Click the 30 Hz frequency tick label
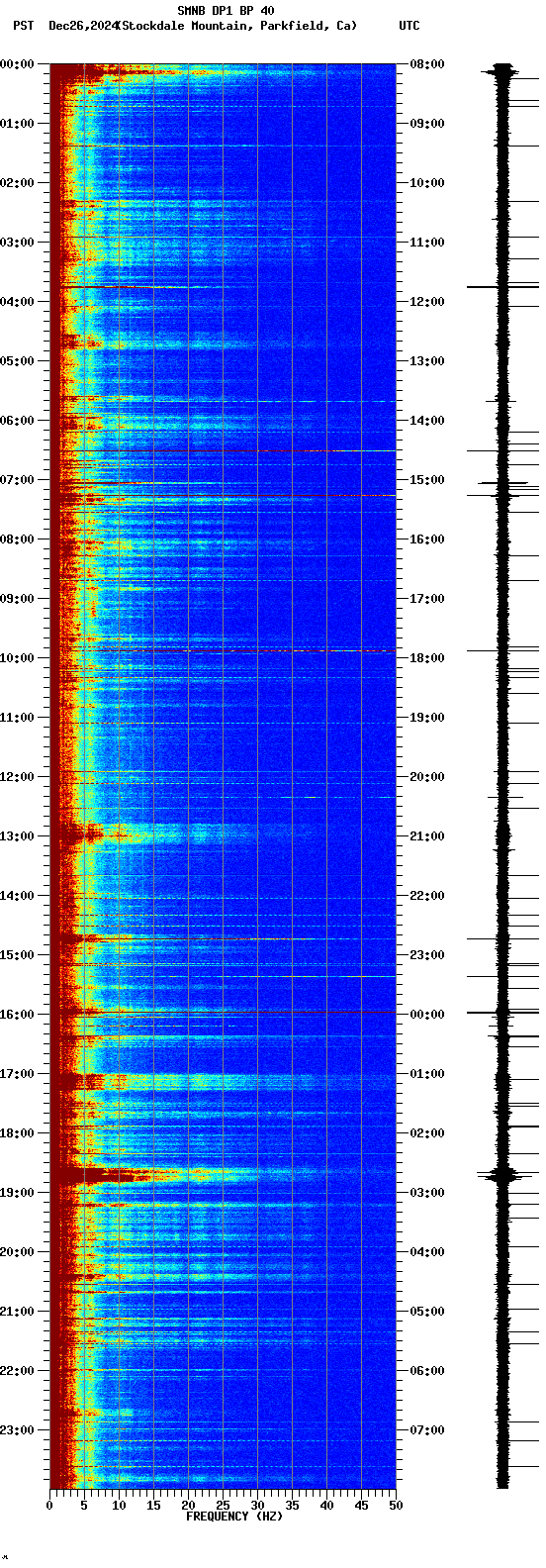This screenshot has height=1568, width=546. pos(257,1506)
